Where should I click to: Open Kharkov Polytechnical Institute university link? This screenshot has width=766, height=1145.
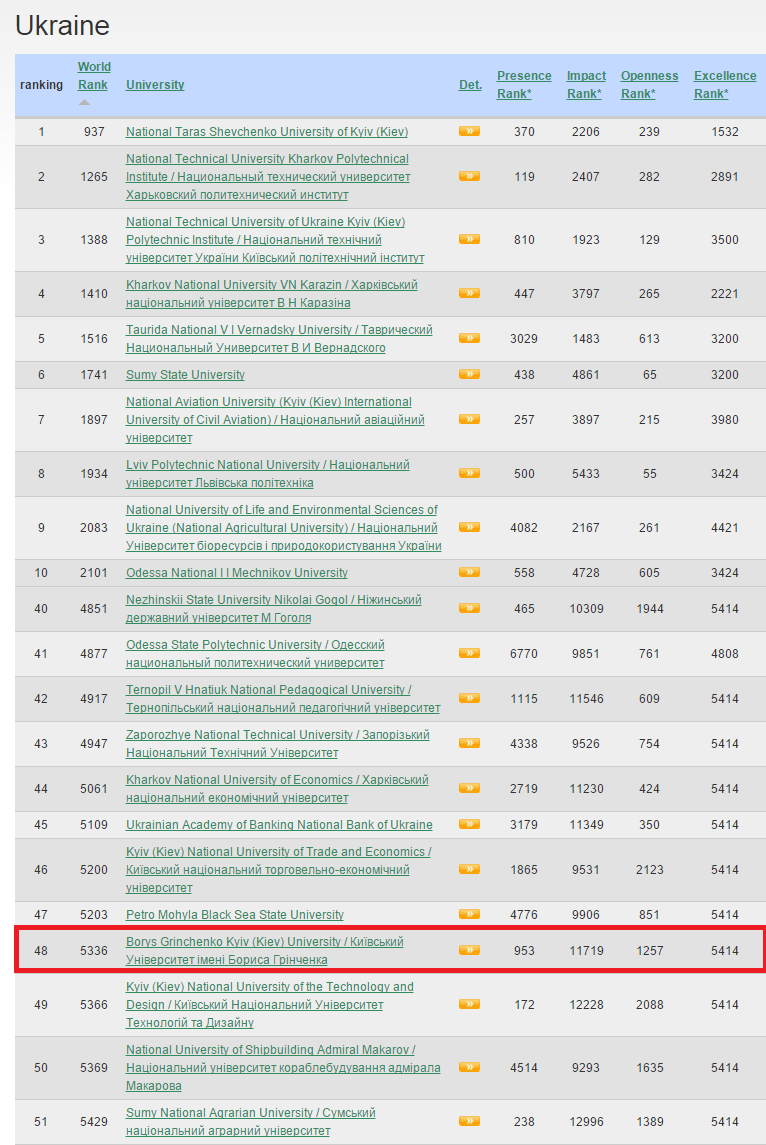pyautogui.click(x=268, y=177)
